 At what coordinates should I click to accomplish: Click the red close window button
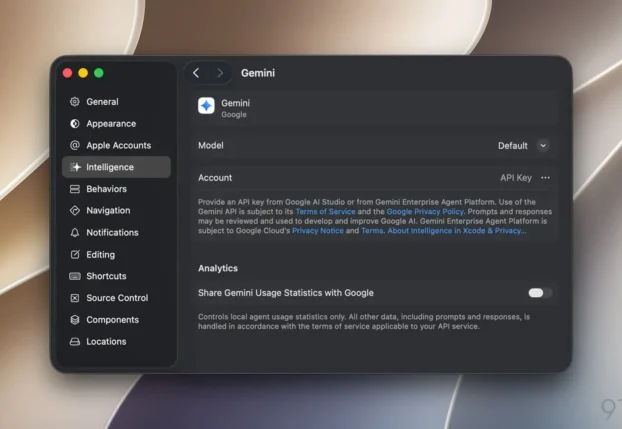(67, 73)
